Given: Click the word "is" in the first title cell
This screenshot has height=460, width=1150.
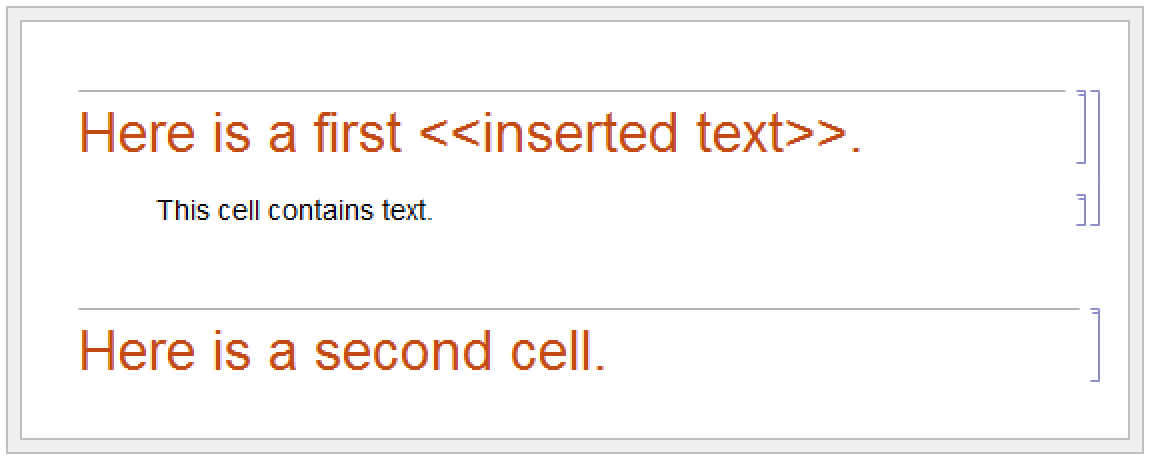Looking at the screenshot, I should point(217,133).
